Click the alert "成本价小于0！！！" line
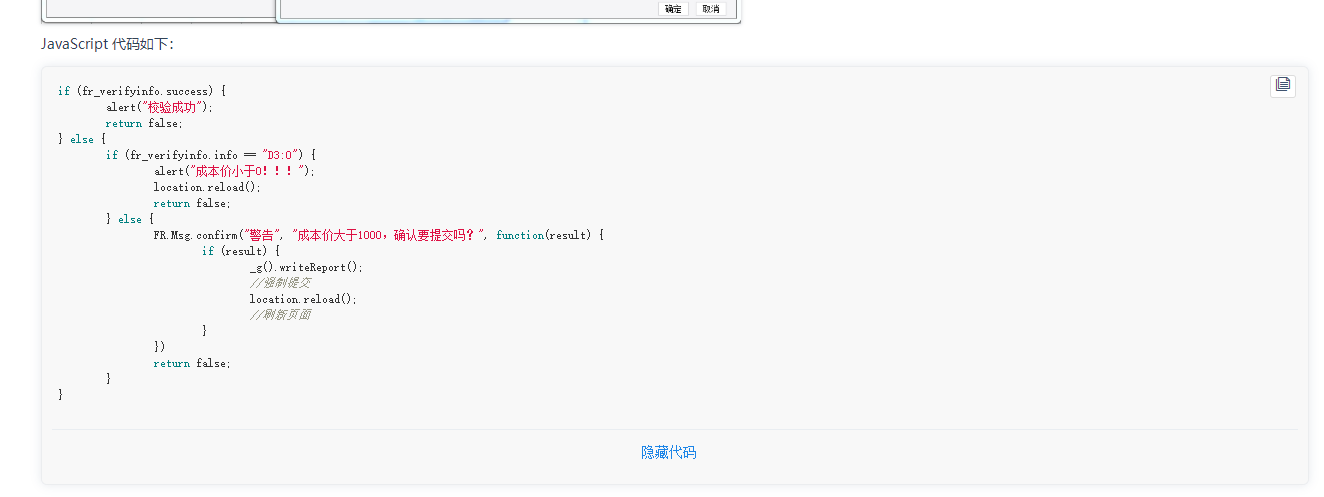The image size is (1324, 497). tap(234, 171)
